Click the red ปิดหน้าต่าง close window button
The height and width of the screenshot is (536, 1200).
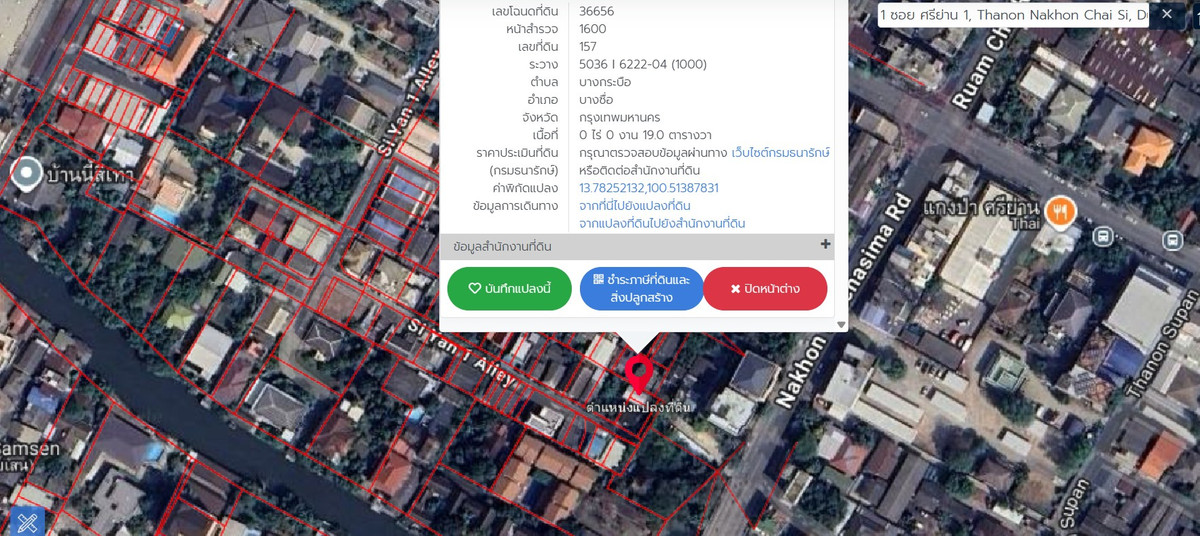765,289
